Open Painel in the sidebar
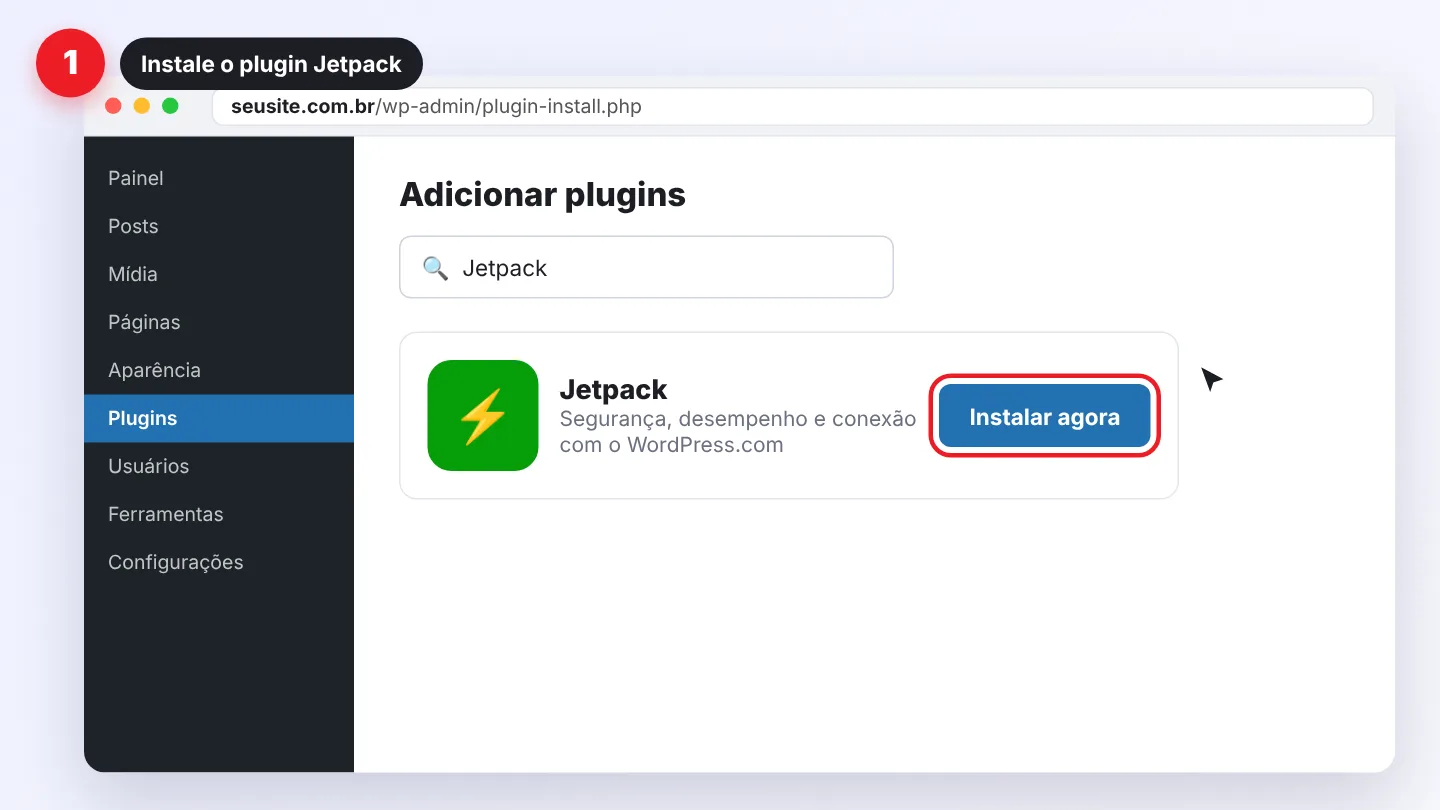This screenshot has height=810, width=1440. (x=219, y=178)
